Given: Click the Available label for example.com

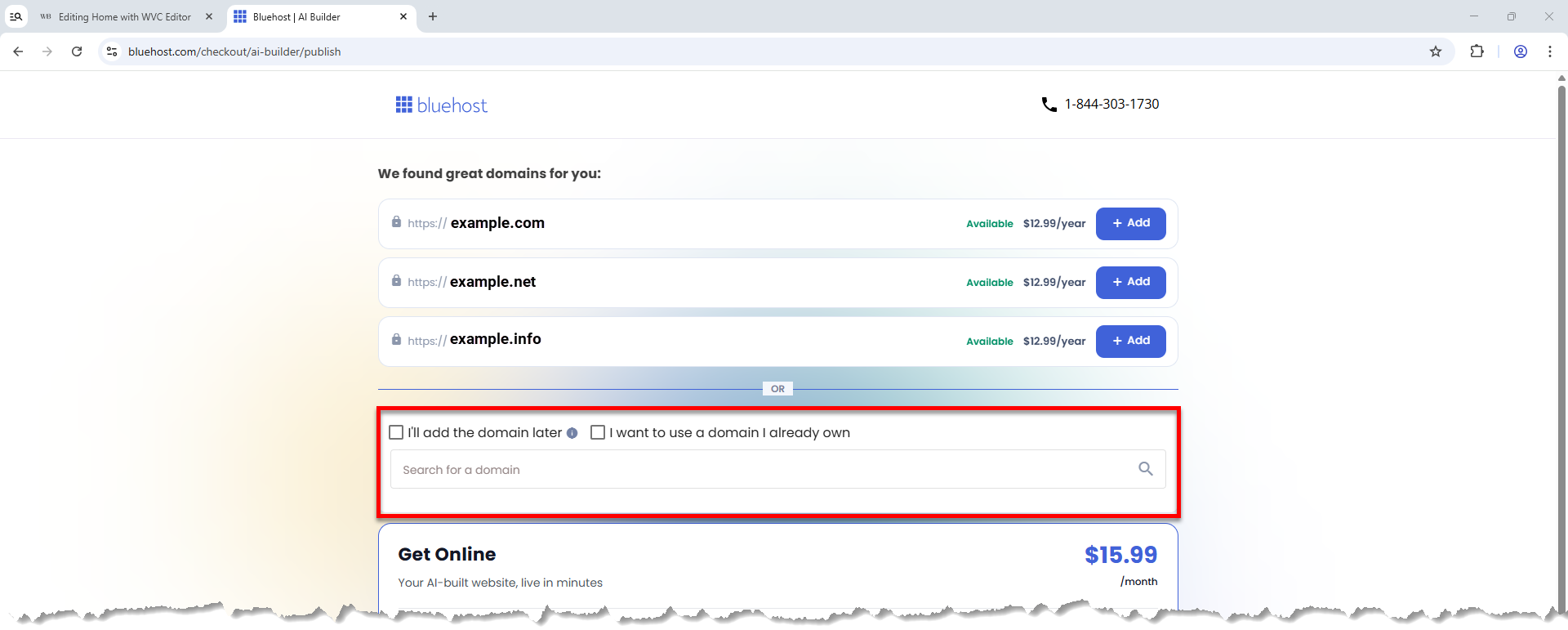Looking at the screenshot, I should pyautogui.click(x=990, y=224).
